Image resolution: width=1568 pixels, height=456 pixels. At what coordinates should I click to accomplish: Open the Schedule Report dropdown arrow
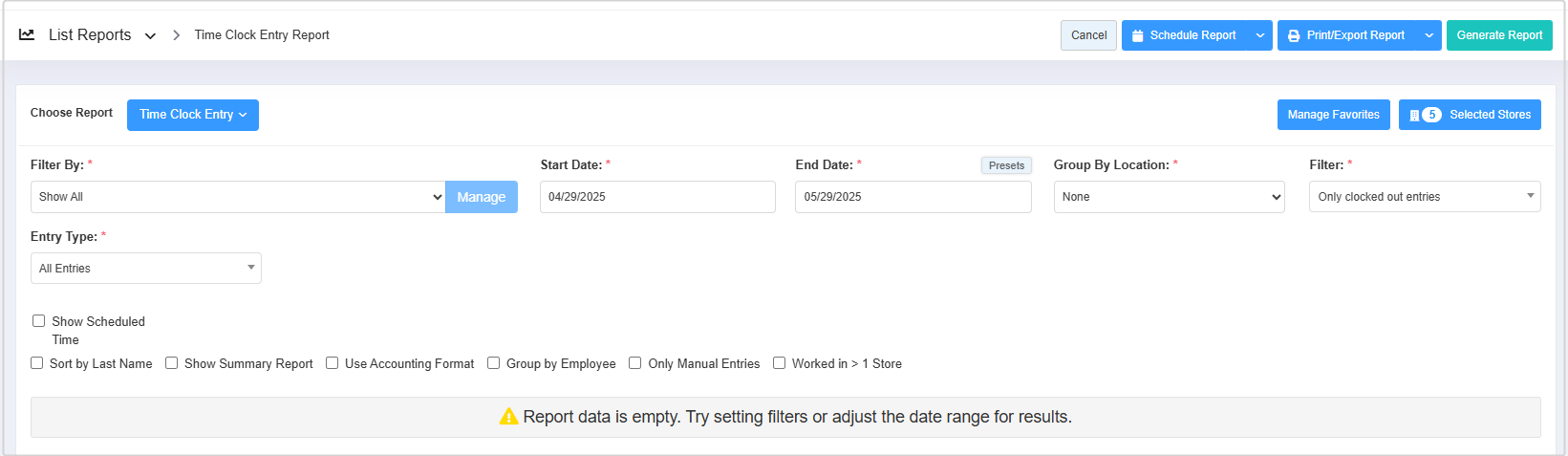click(x=1260, y=35)
